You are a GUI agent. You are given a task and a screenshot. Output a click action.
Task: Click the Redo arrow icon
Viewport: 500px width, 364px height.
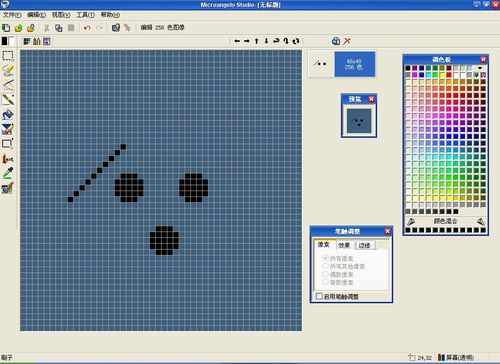click(x=99, y=28)
